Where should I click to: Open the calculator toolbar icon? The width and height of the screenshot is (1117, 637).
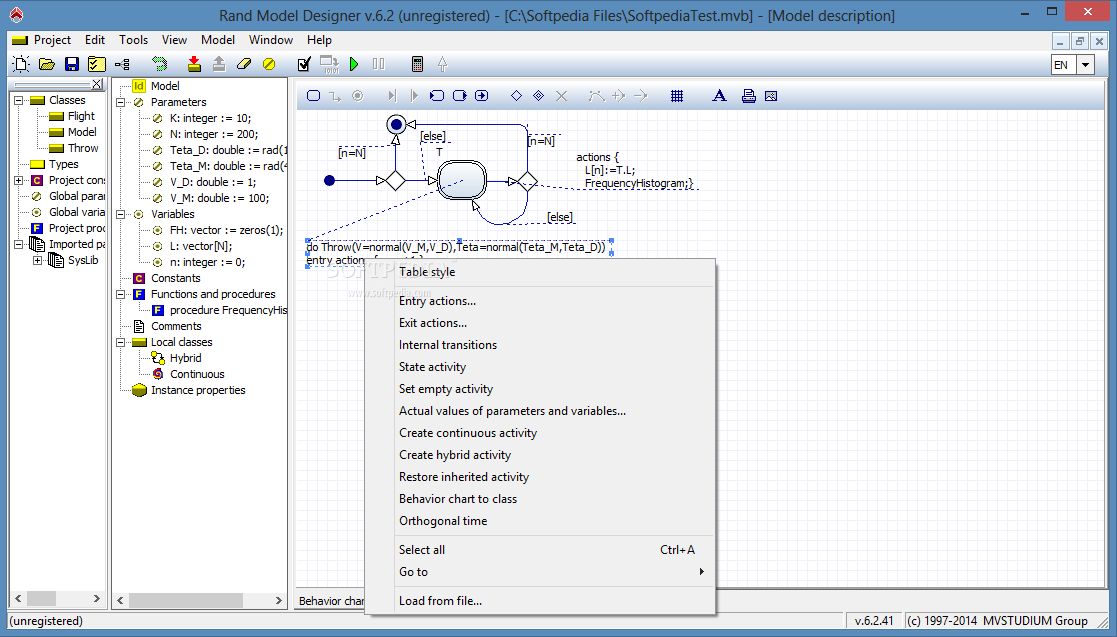tap(417, 64)
